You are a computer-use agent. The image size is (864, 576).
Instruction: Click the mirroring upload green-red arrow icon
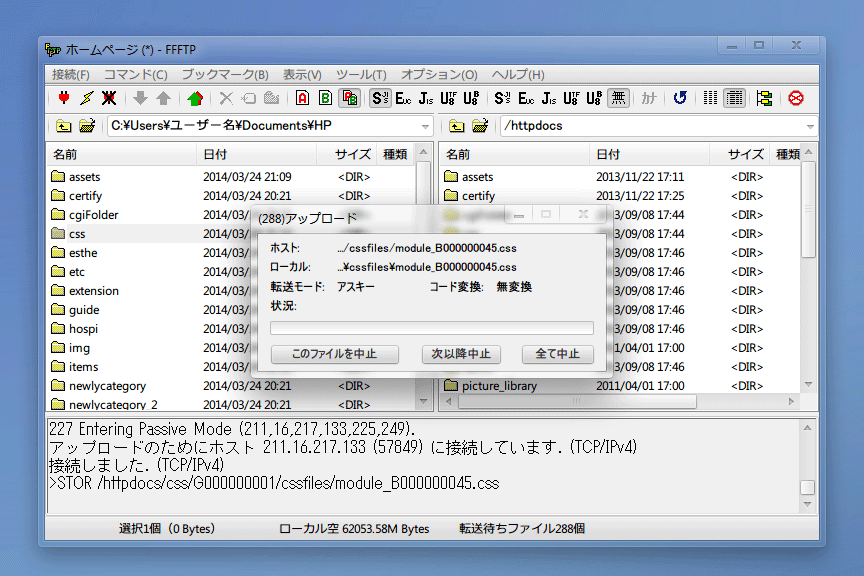pos(195,98)
